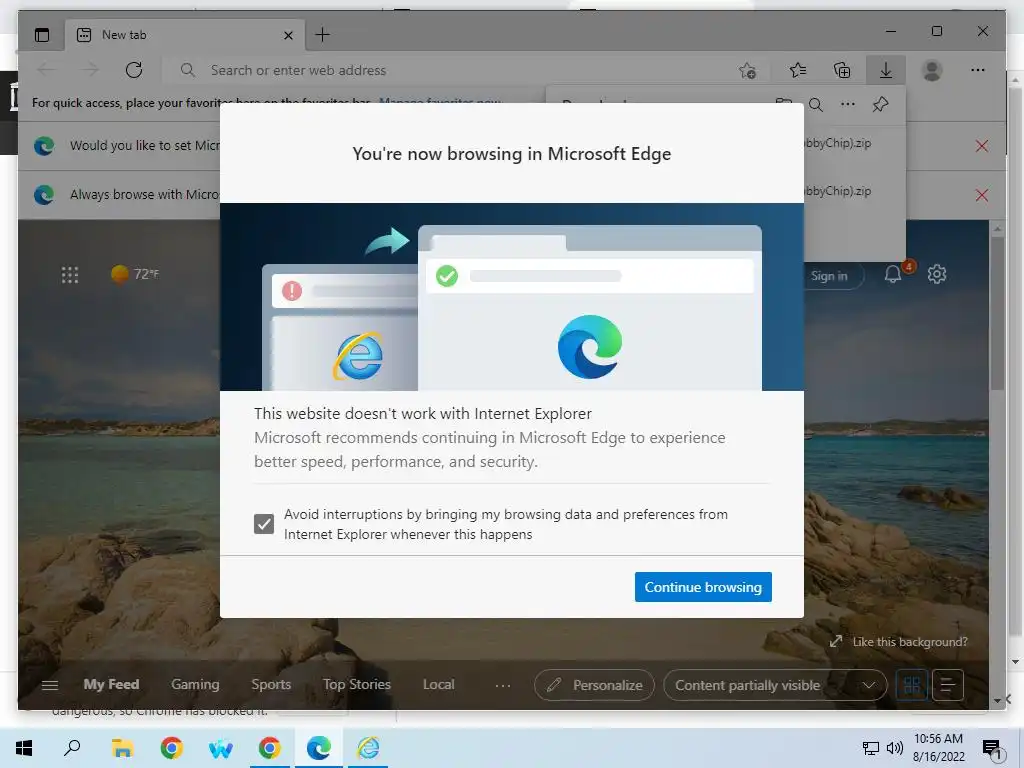Open Windows taskbar search

(72, 748)
